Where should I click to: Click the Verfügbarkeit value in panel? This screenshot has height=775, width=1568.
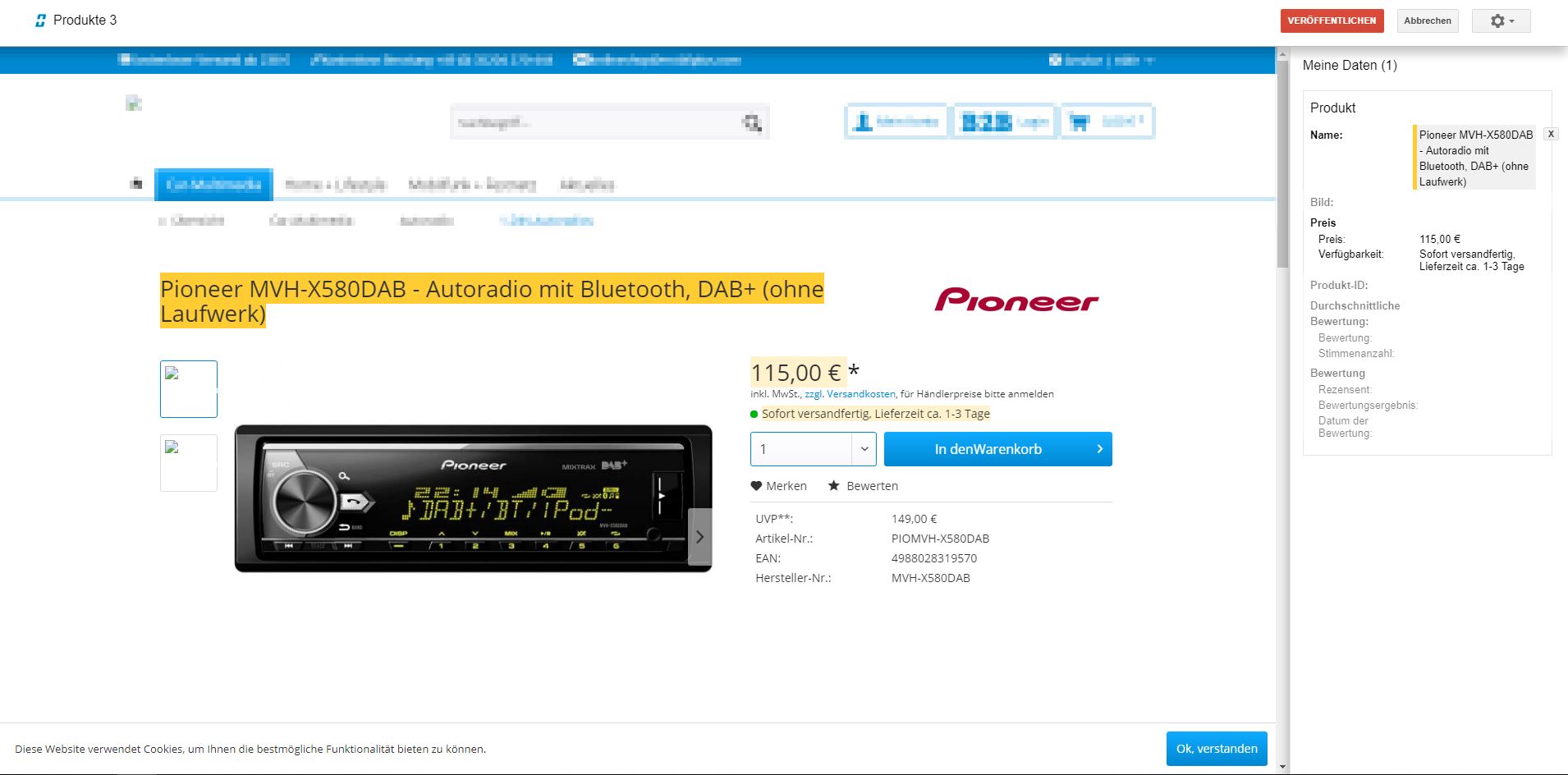click(x=1472, y=260)
